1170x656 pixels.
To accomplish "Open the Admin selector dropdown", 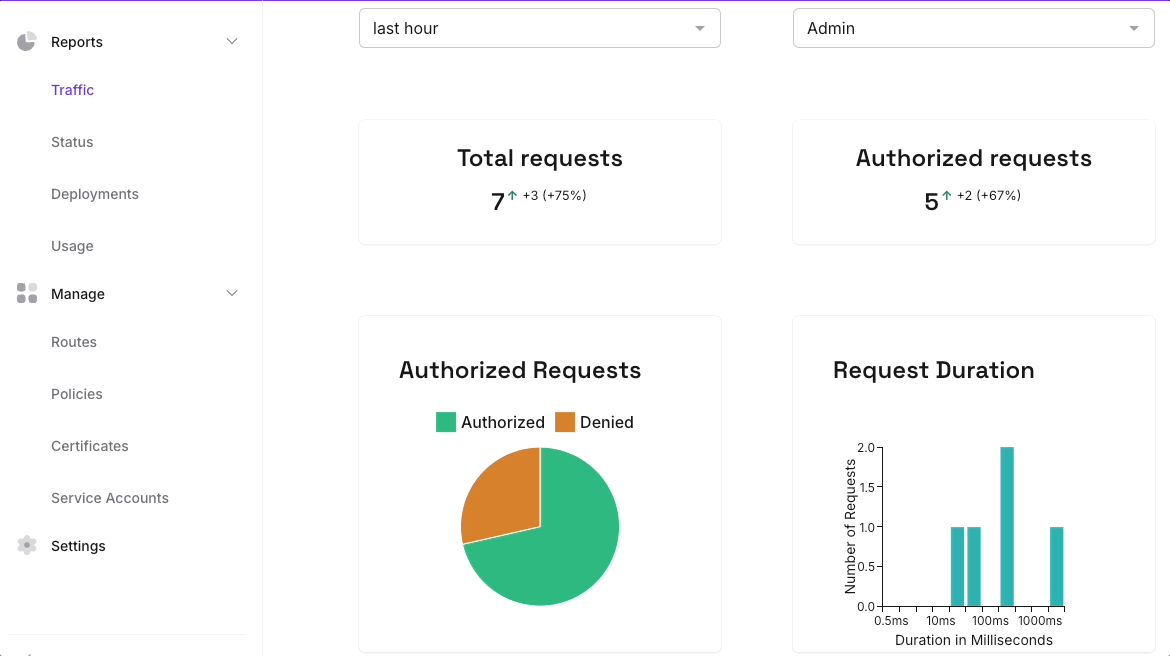I will coord(972,28).
